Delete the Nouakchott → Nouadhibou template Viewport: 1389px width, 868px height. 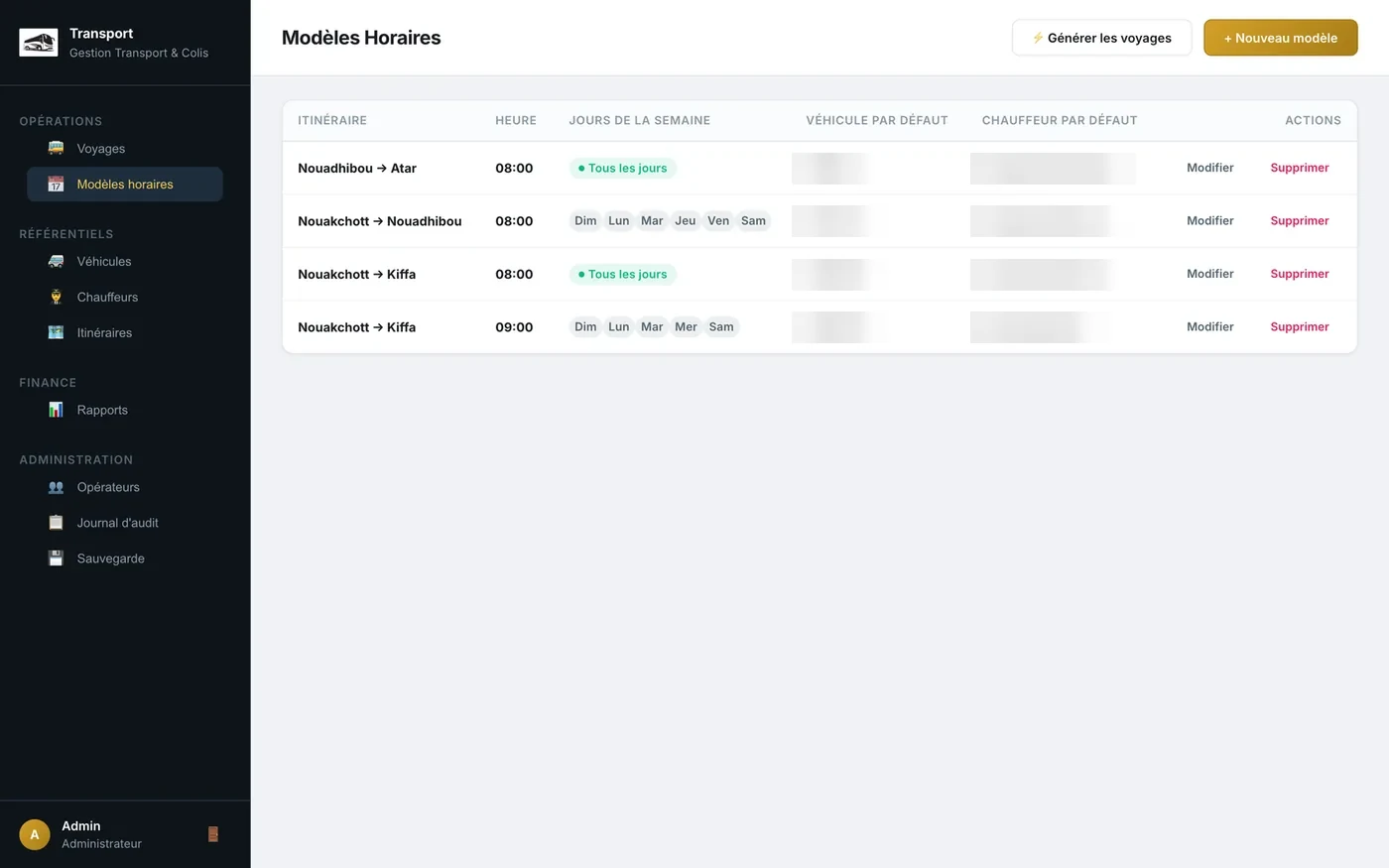pyautogui.click(x=1299, y=221)
